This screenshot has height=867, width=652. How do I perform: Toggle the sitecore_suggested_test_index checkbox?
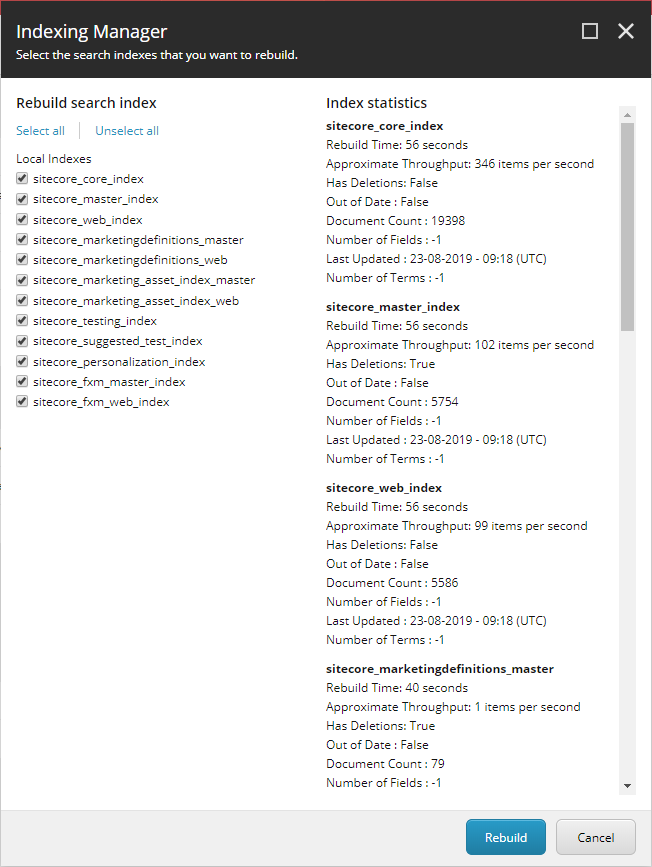[22, 341]
